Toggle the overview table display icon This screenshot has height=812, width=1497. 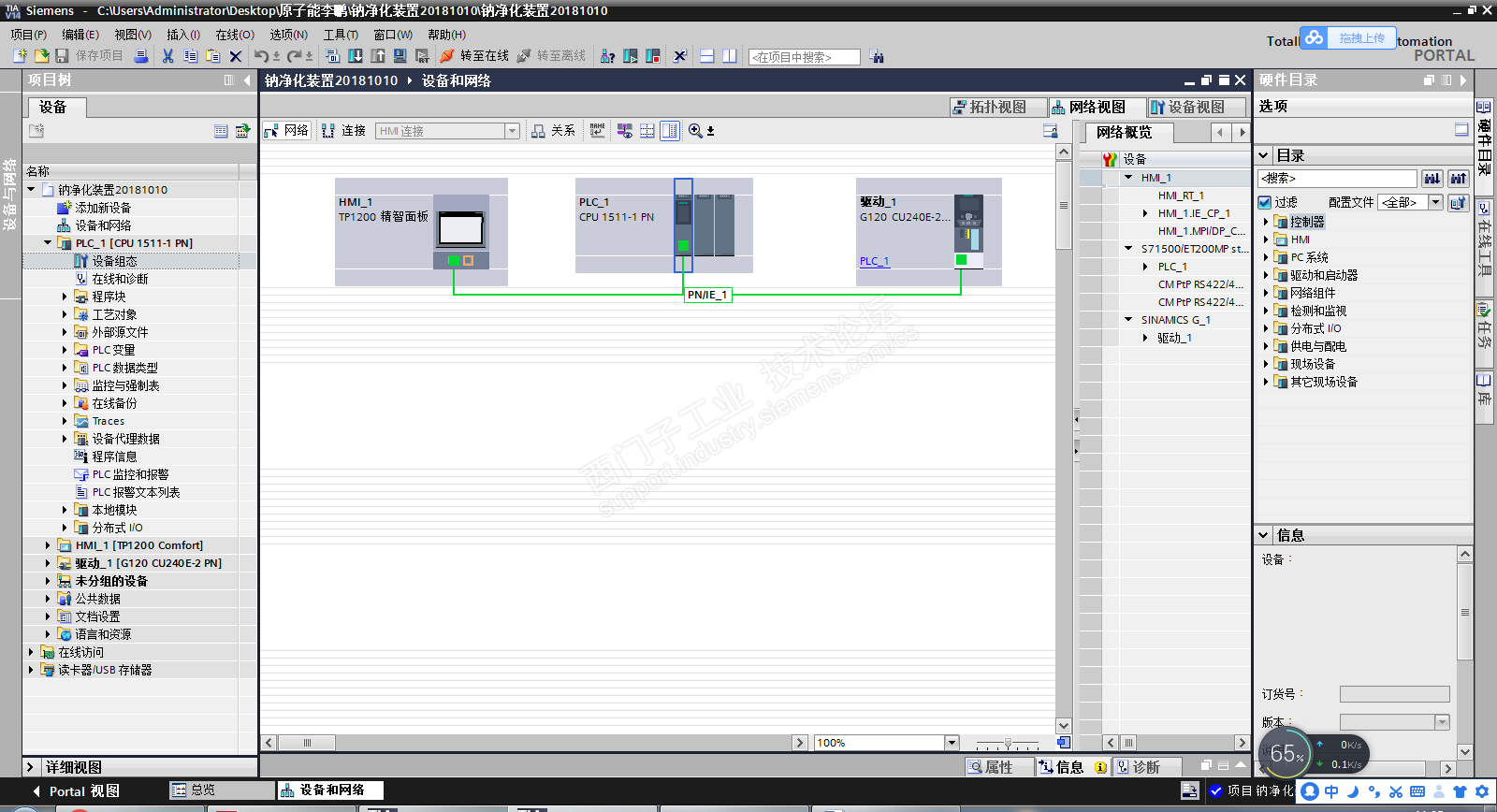(x=670, y=131)
